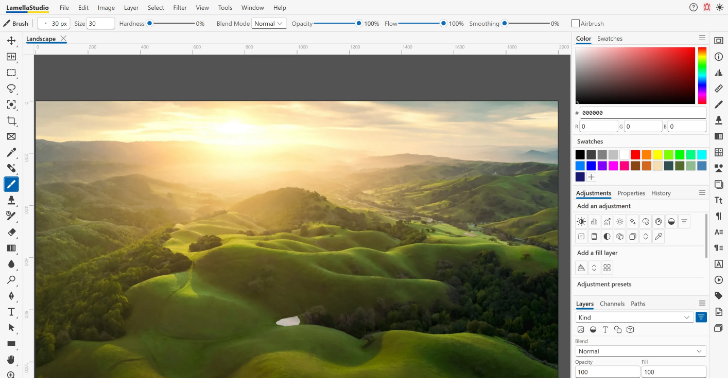Pick the red color swatch
The width and height of the screenshot is (728, 378).
point(635,155)
